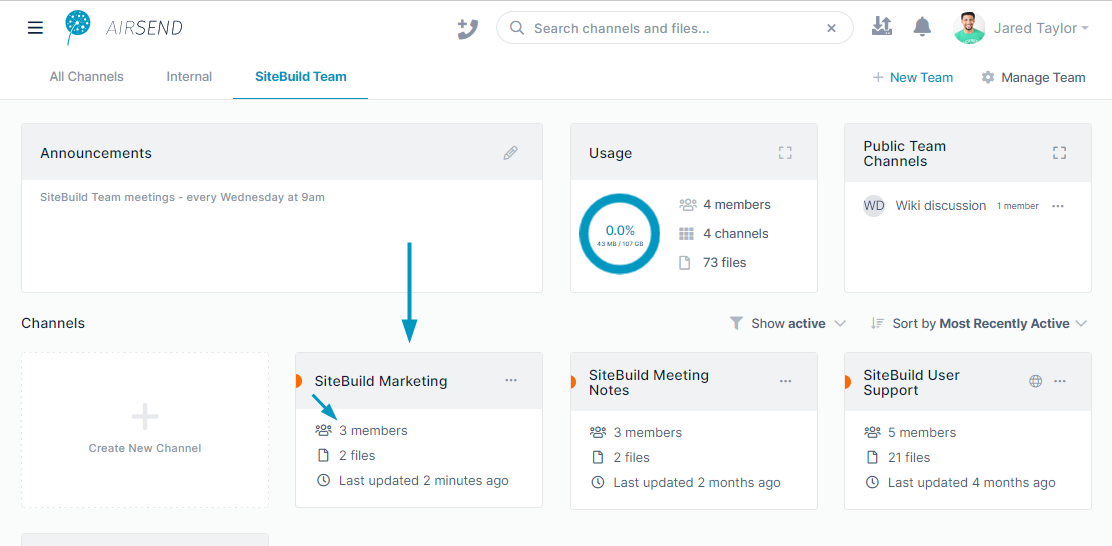This screenshot has width=1112, height=546.
Task: Open SiteBuild Meeting Notes three-dot menu
Action: (x=785, y=381)
